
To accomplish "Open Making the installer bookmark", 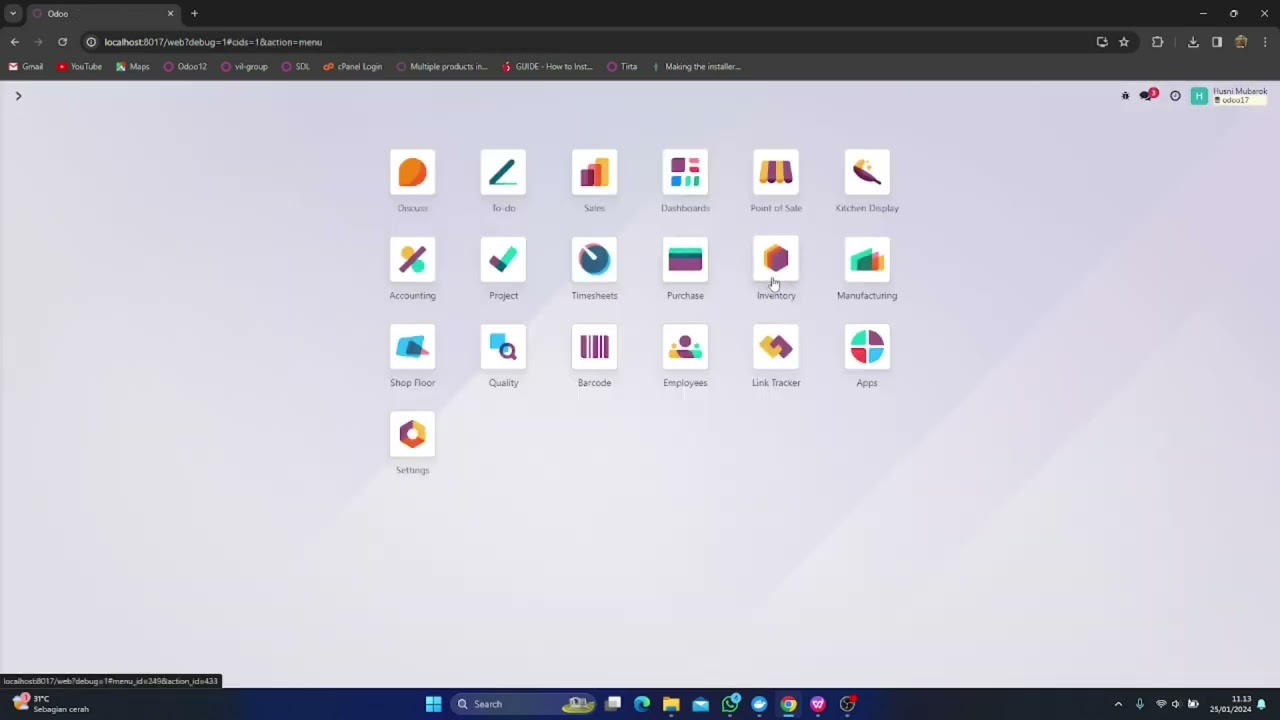I will [696, 67].
